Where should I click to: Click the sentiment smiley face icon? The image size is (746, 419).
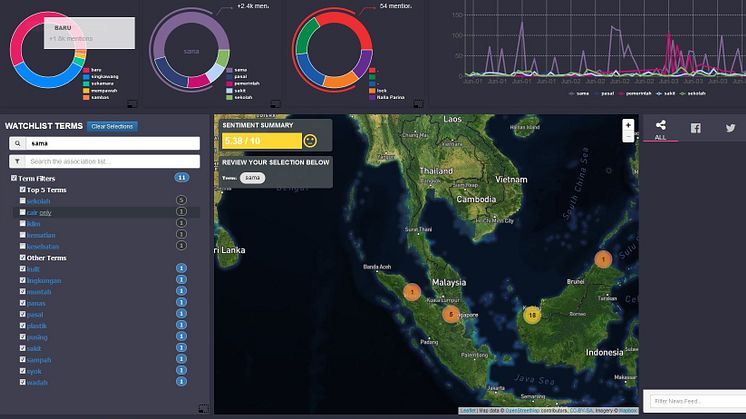310,141
